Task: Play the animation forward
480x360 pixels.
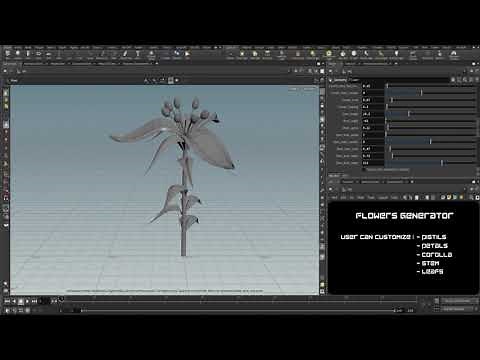Action: point(28,301)
